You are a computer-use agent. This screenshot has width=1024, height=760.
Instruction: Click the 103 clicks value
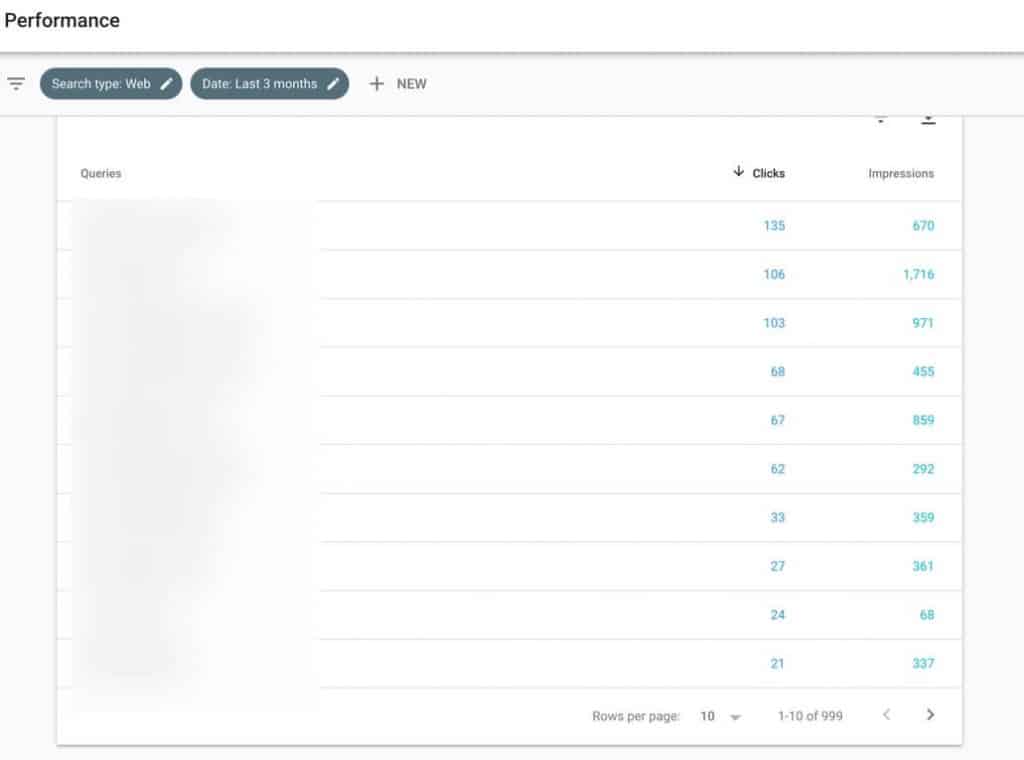tap(774, 323)
